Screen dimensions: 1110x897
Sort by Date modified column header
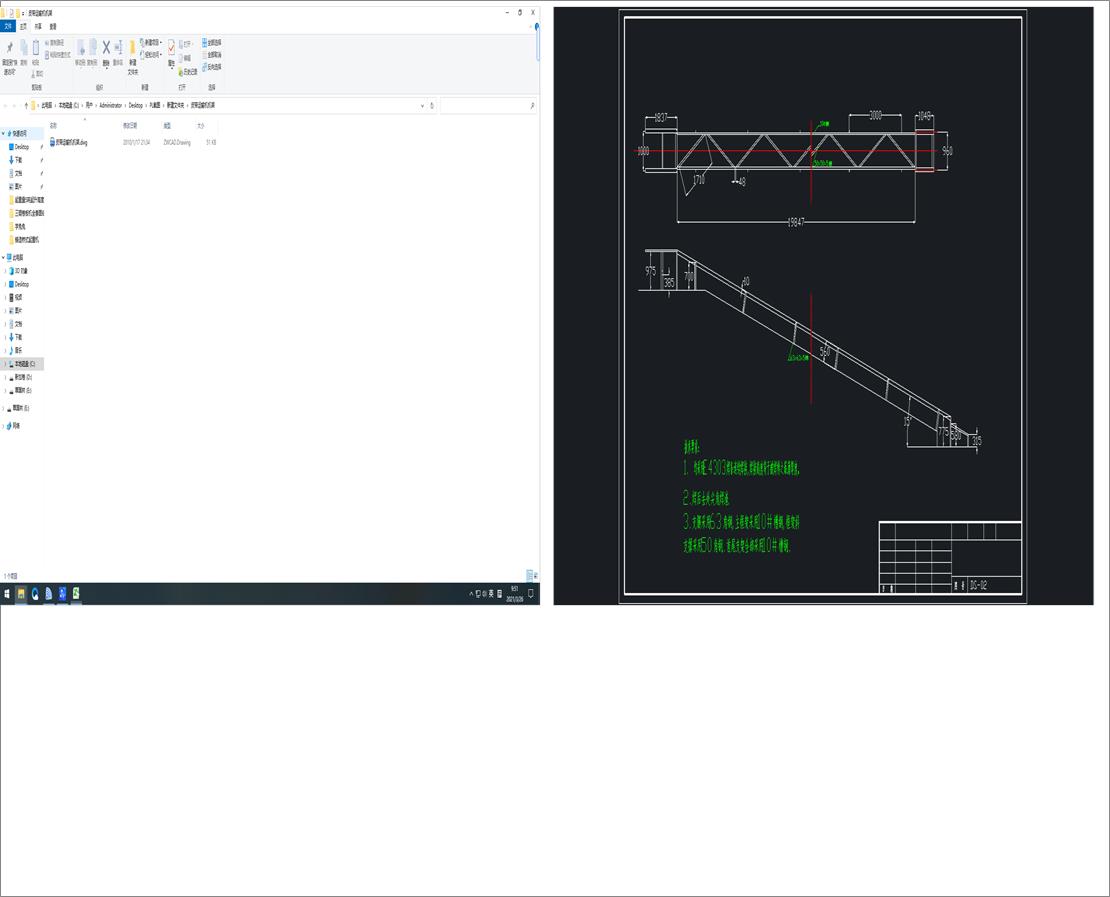coord(130,125)
